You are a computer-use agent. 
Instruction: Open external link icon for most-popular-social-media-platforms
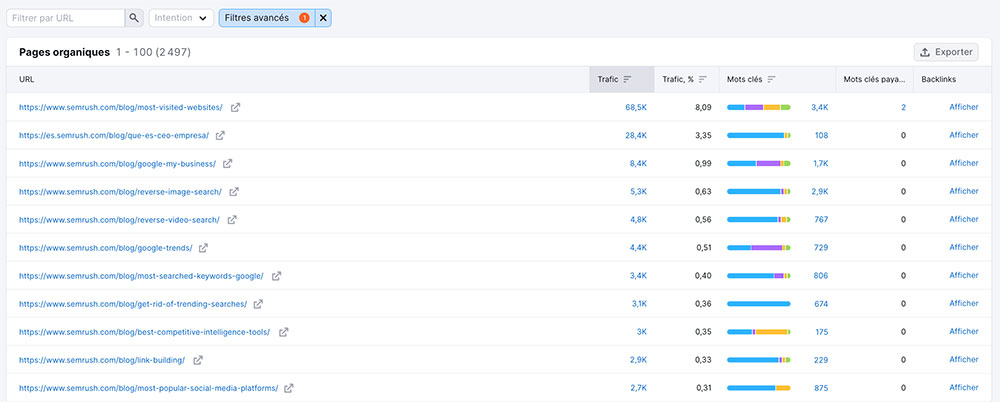click(x=289, y=388)
